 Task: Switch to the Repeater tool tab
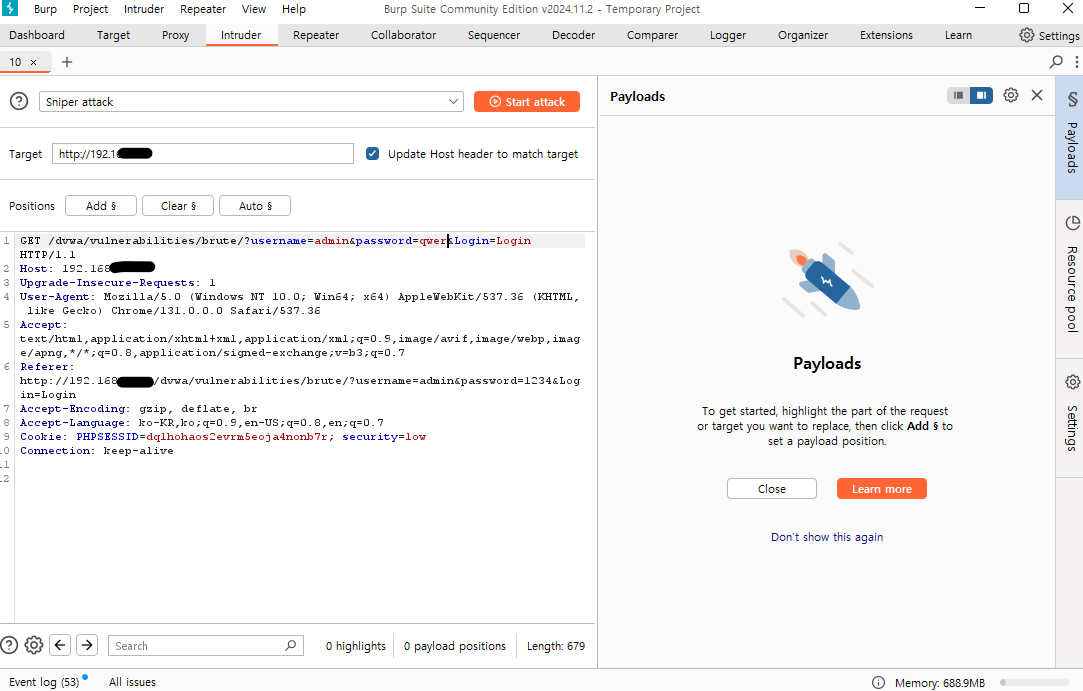click(316, 35)
